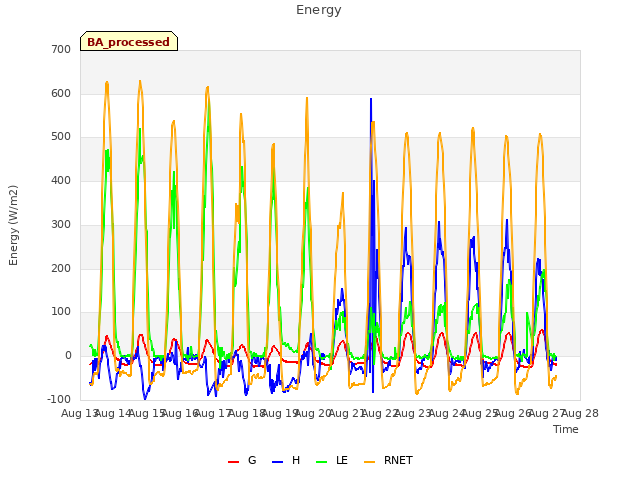Click the blue H legend swatch

click(x=278, y=462)
